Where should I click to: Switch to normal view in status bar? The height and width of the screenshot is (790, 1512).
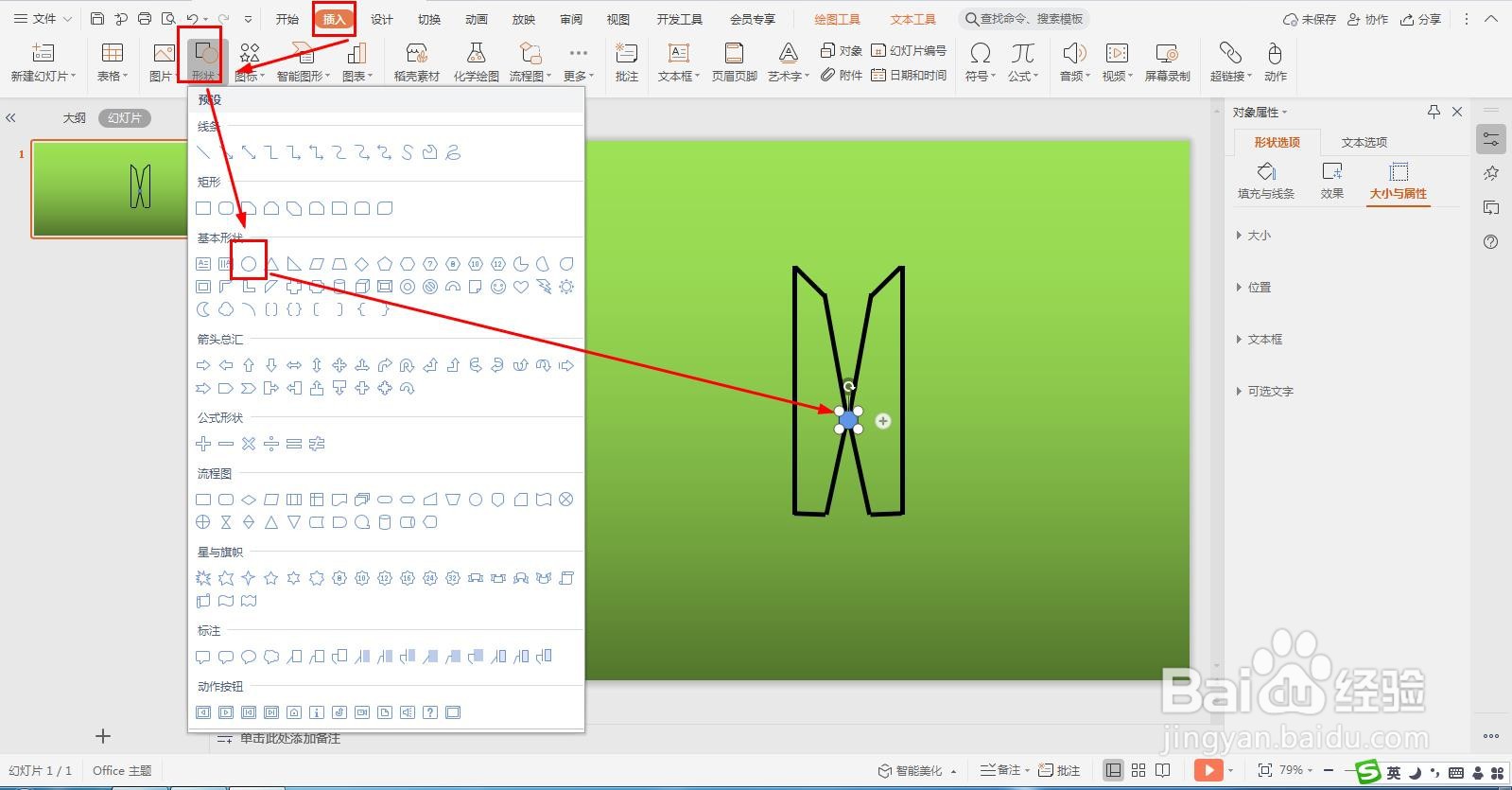point(1114,770)
